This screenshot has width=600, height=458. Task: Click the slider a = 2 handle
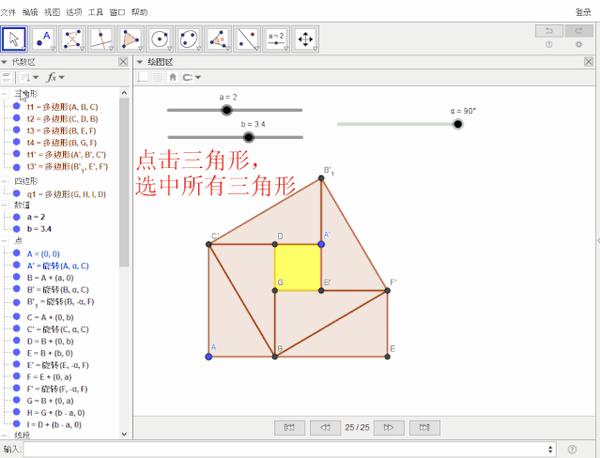227,110
